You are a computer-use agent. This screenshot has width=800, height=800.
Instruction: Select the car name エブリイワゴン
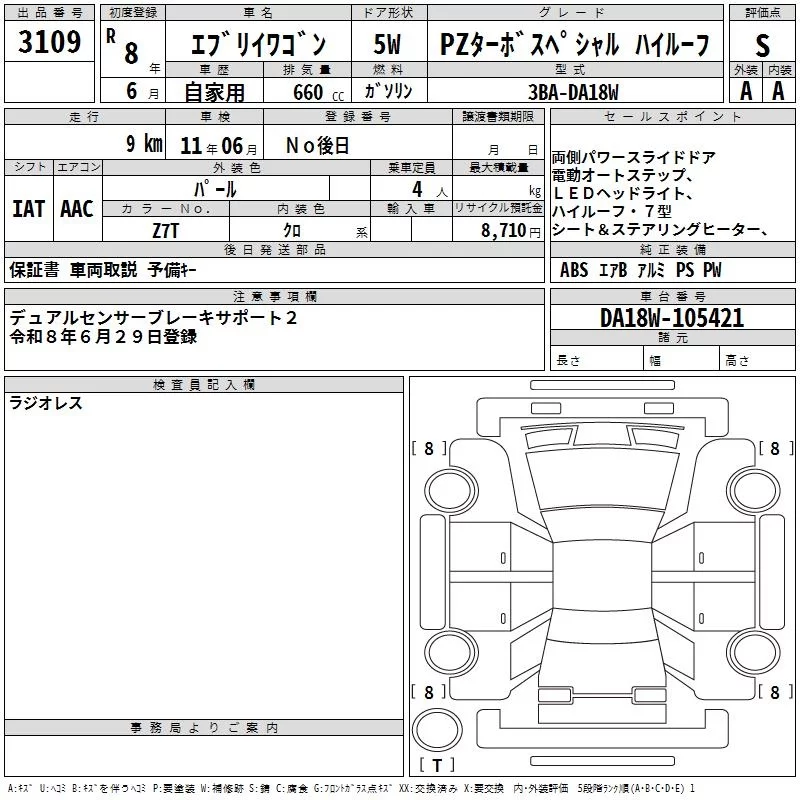point(258,44)
